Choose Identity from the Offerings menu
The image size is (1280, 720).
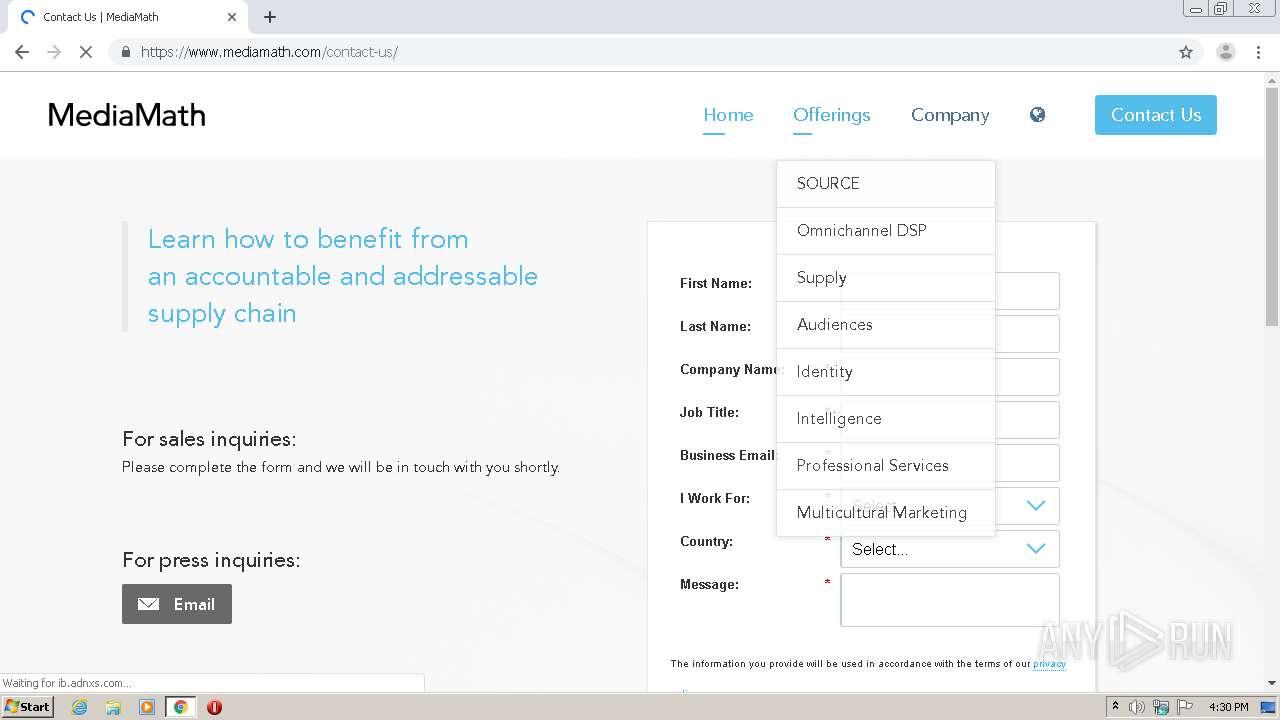[886, 372]
